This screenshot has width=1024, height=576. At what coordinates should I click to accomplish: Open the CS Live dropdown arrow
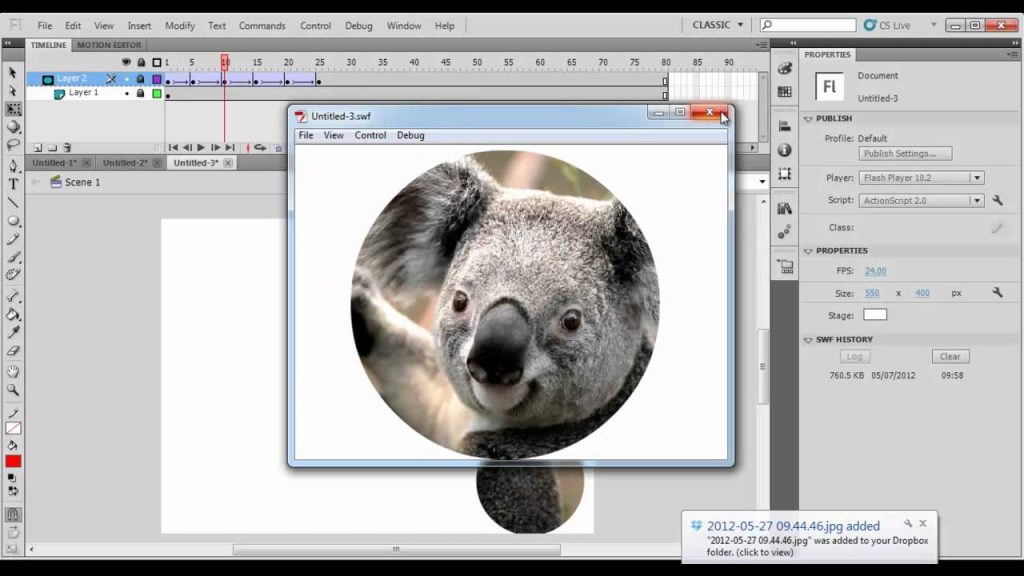[933, 25]
